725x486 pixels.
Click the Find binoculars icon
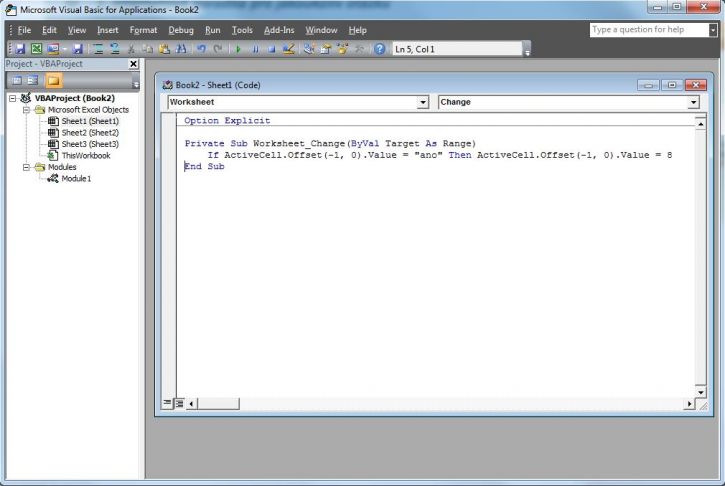click(181, 49)
